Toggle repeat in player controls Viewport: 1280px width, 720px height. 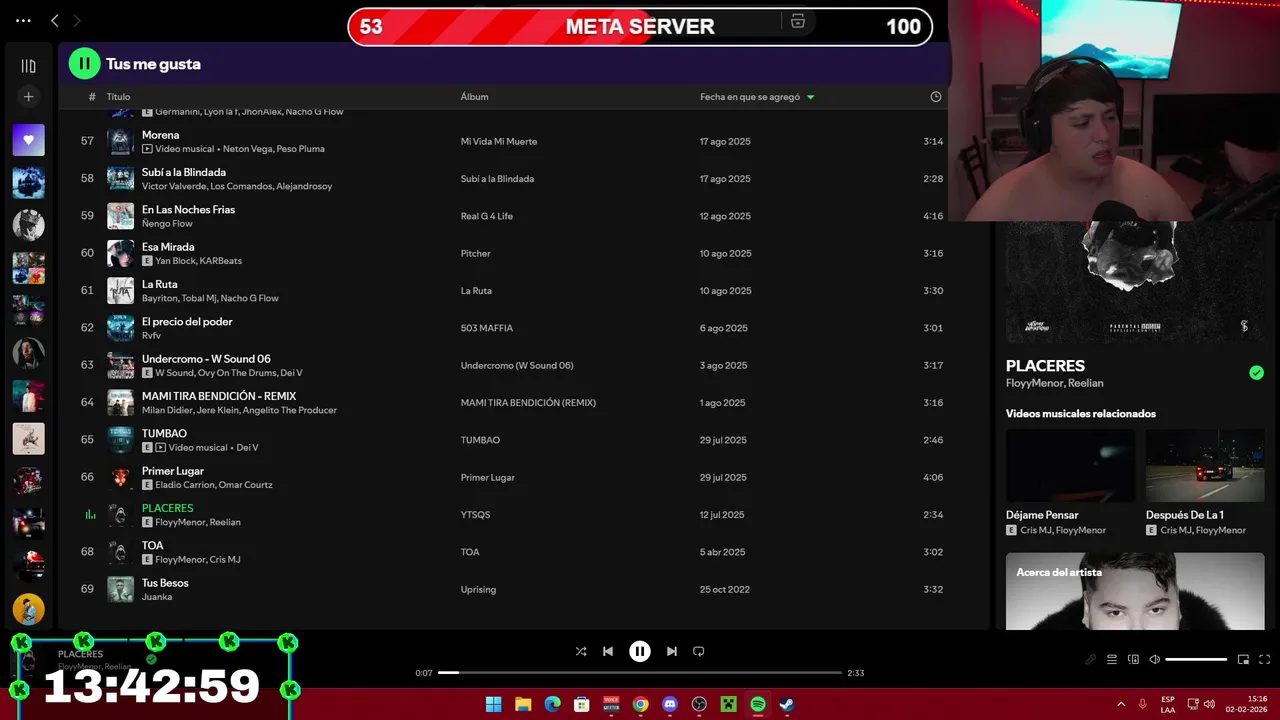point(699,651)
